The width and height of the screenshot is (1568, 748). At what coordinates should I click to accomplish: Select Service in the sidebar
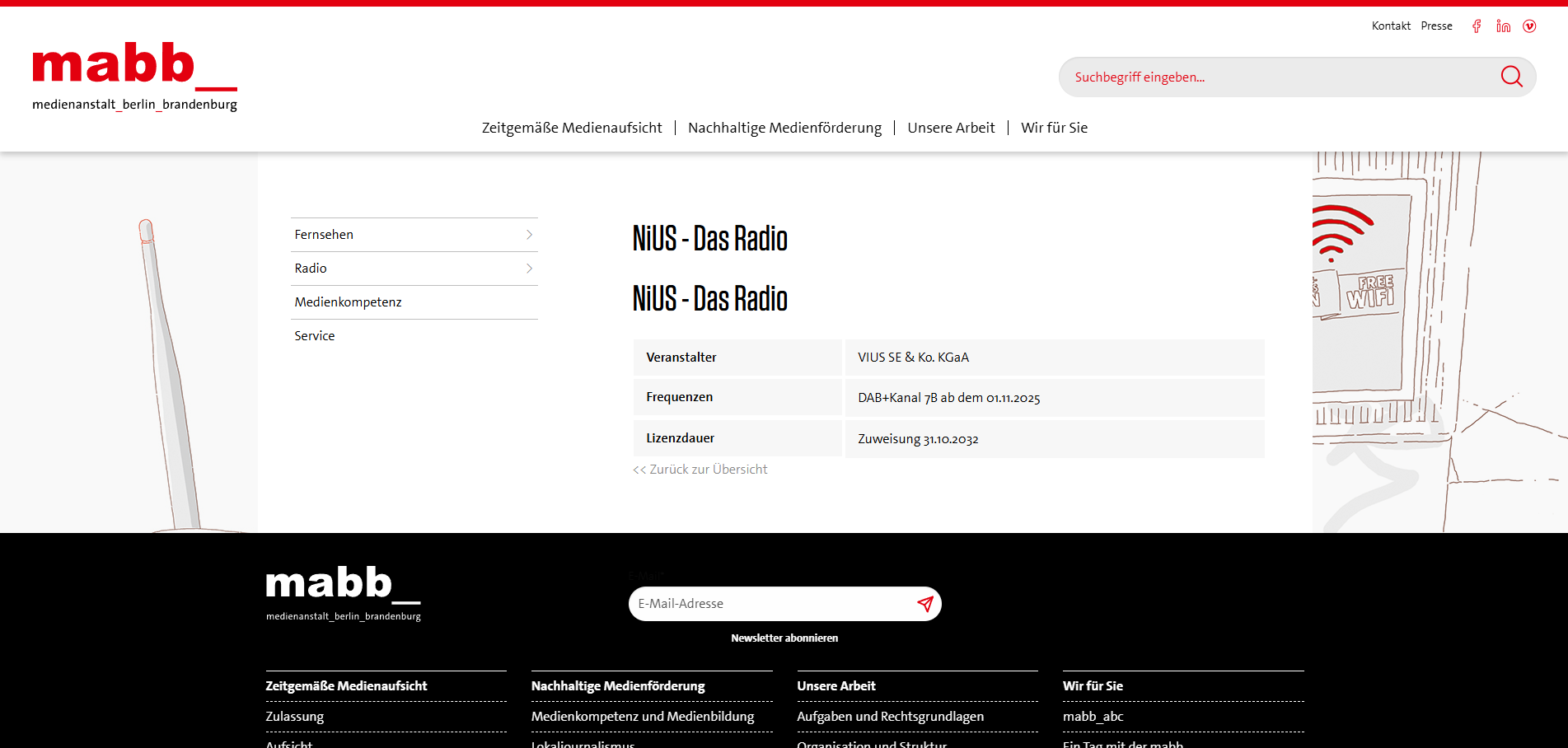(x=315, y=336)
